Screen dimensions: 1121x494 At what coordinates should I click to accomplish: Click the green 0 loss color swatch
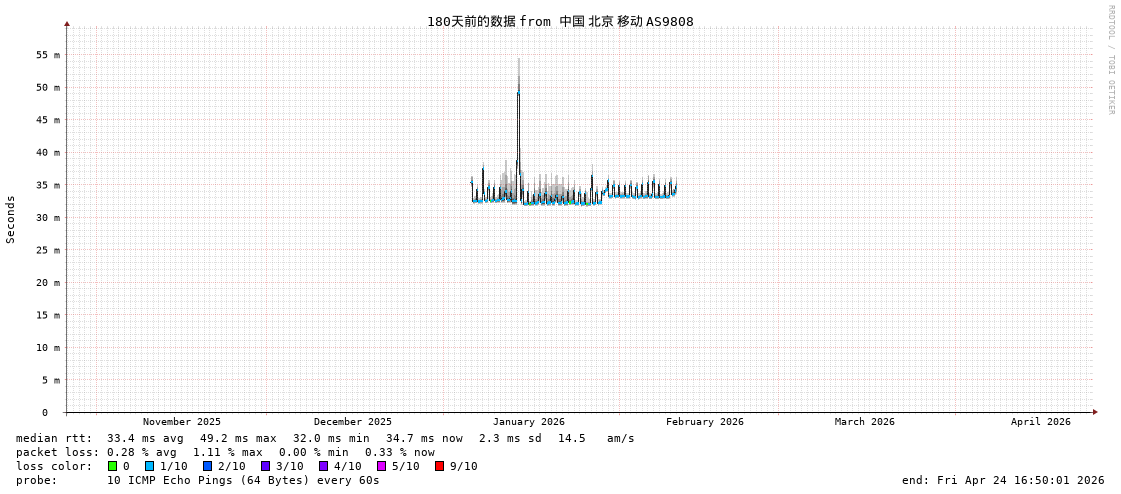(x=112, y=466)
